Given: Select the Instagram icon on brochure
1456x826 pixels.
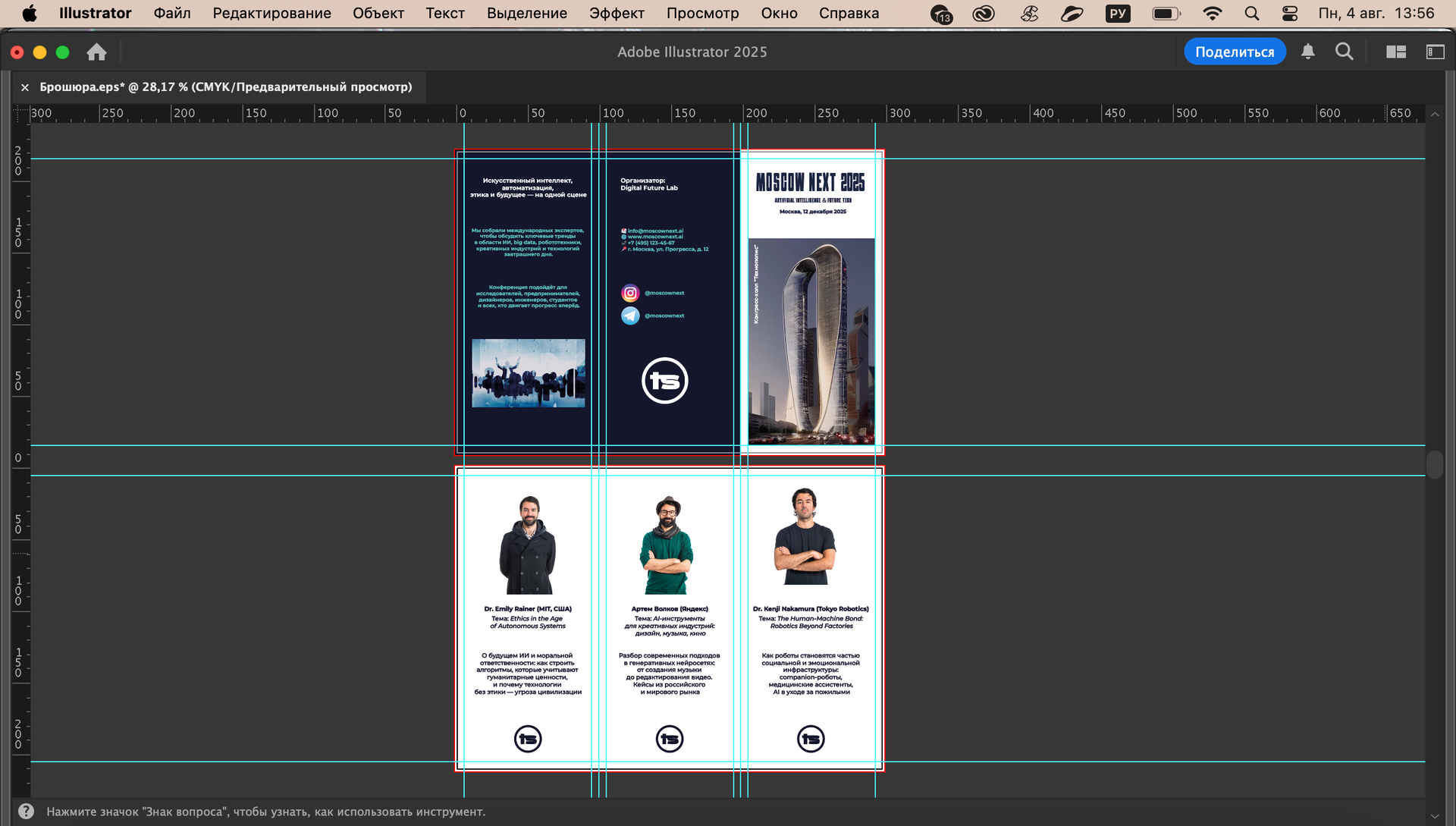Looking at the screenshot, I should point(630,293).
